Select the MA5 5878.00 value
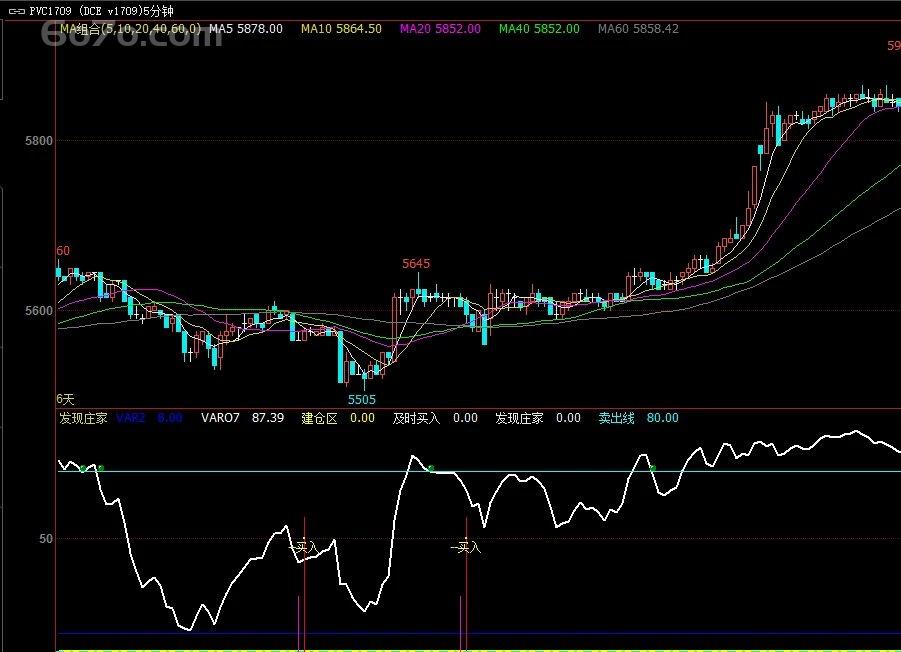Screen dimensions: 901x652 point(246,29)
